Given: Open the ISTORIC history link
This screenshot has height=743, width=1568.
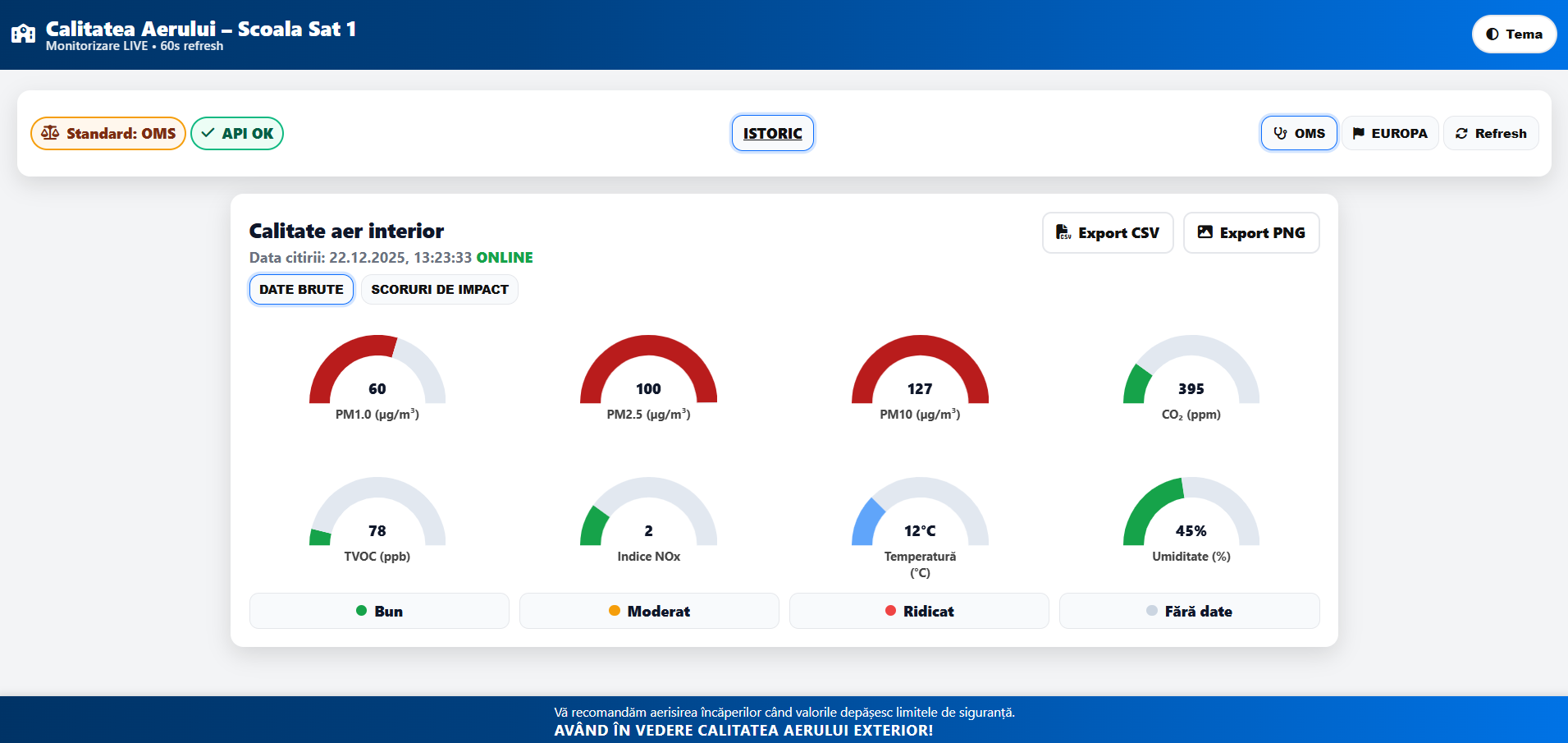Looking at the screenshot, I should point(772,133).
